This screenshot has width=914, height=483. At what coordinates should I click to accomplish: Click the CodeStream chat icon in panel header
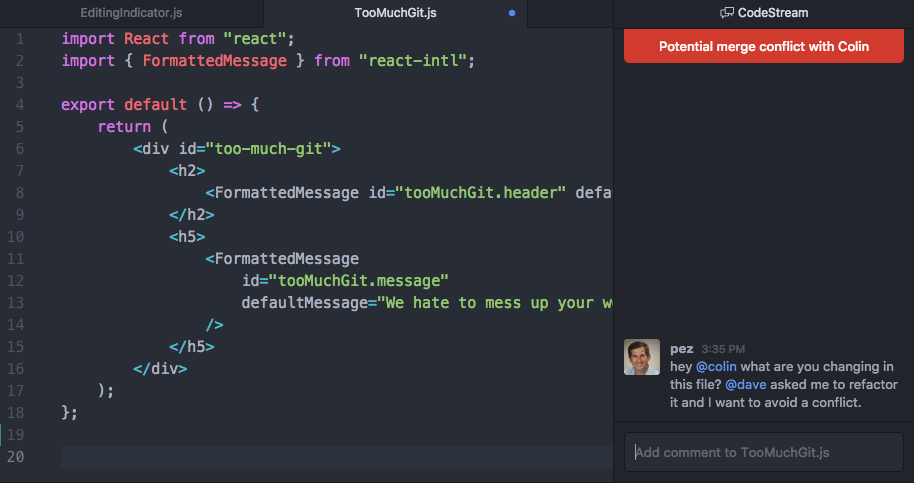click(727, 13)
